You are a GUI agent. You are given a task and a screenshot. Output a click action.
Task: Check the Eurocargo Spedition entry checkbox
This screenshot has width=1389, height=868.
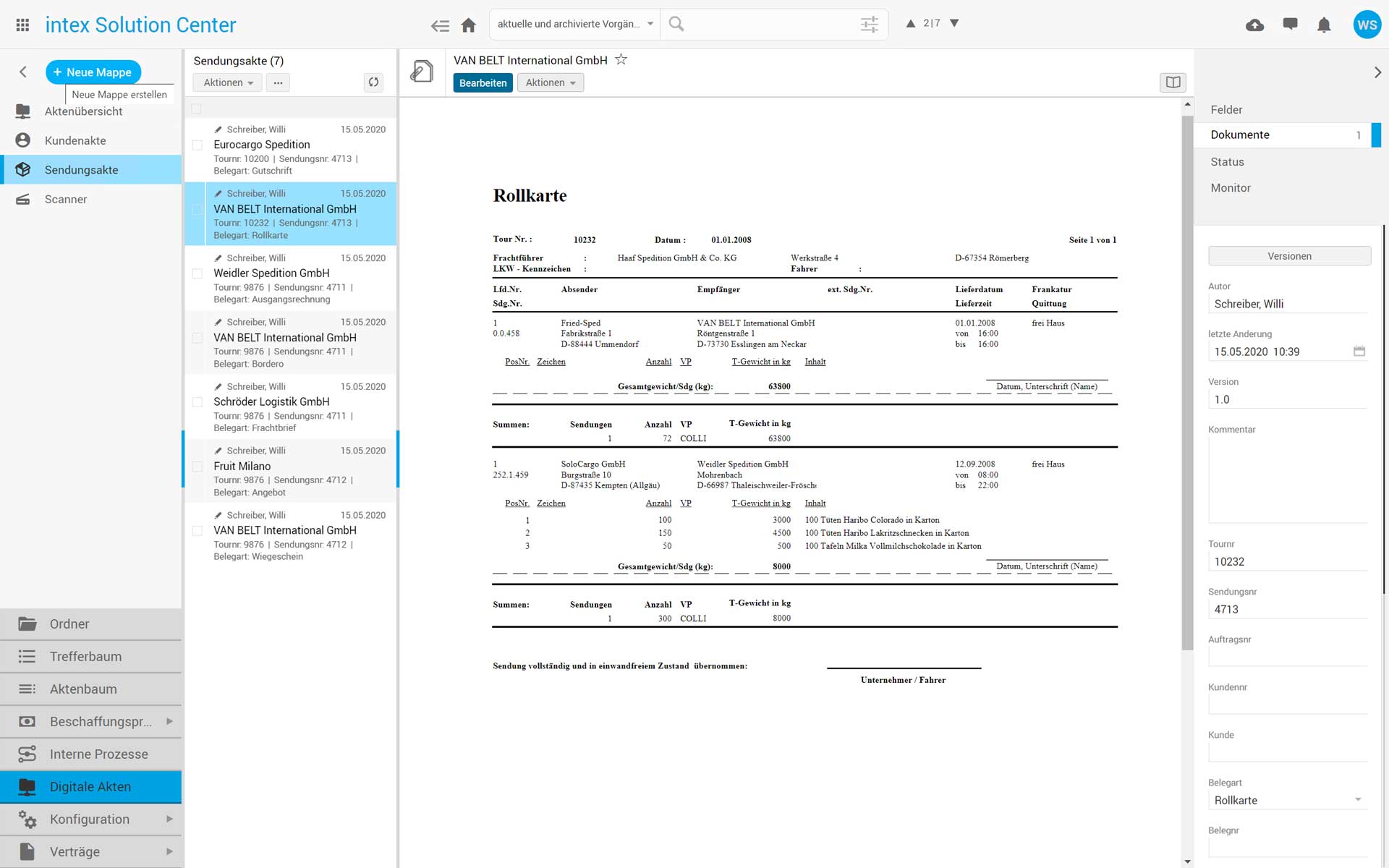point(197,145)
